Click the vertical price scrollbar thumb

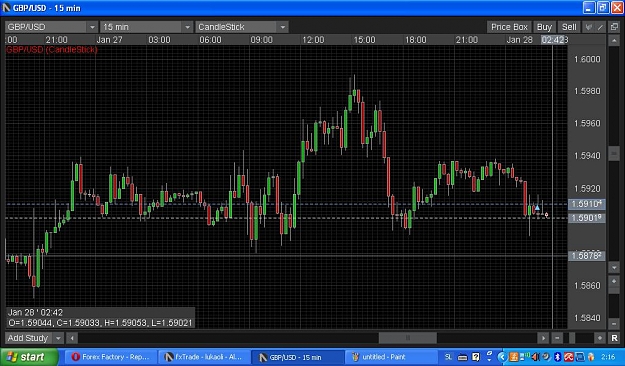(x=614, y=153)
